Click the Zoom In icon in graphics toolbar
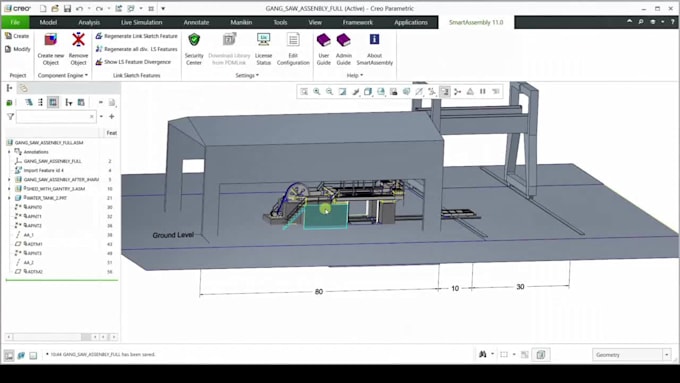The width and height of the screenshot is (680, 383). pyautogui.click(x=317, y=92)
